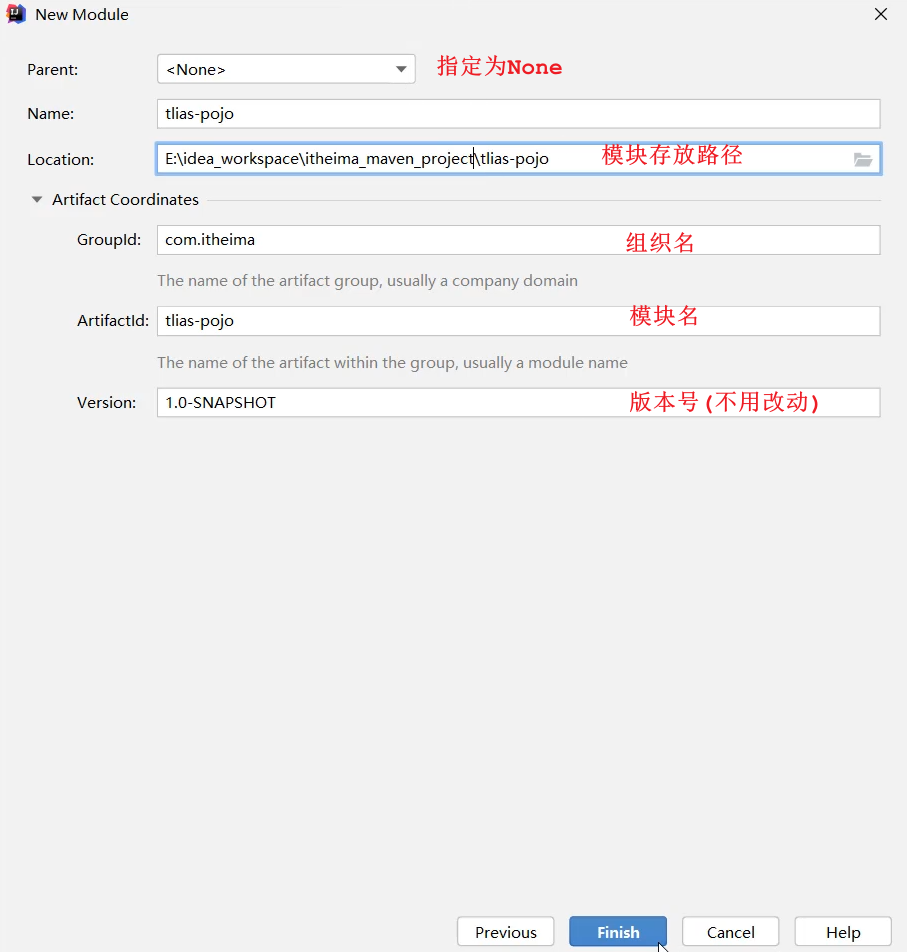Click hint text about module name
The height and width of the screenshot is (952, 907).
click(x=392, y=362)
